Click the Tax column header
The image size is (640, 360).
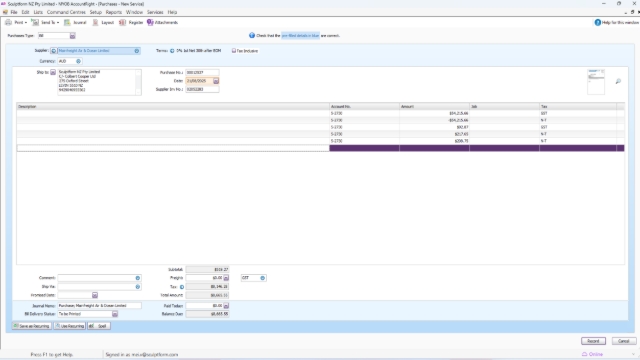point(578,107)
